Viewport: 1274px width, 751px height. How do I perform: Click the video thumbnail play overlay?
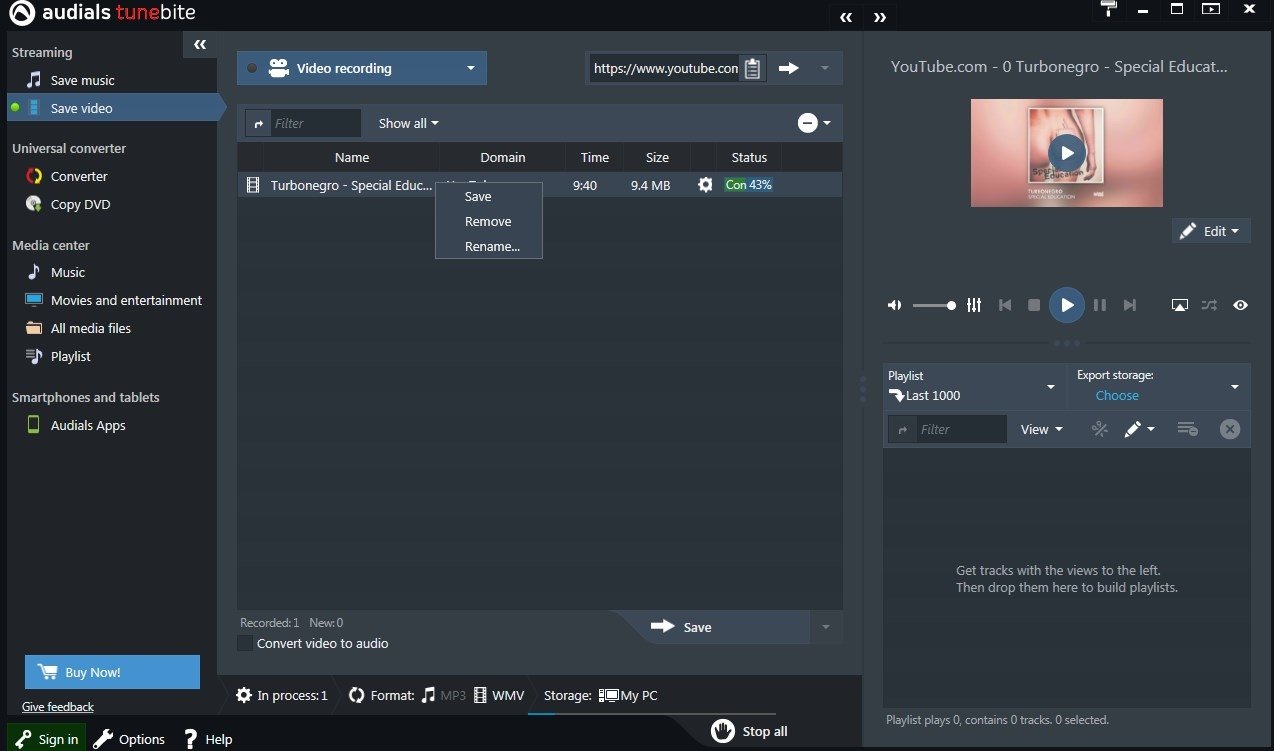[x=1067, y=153]
